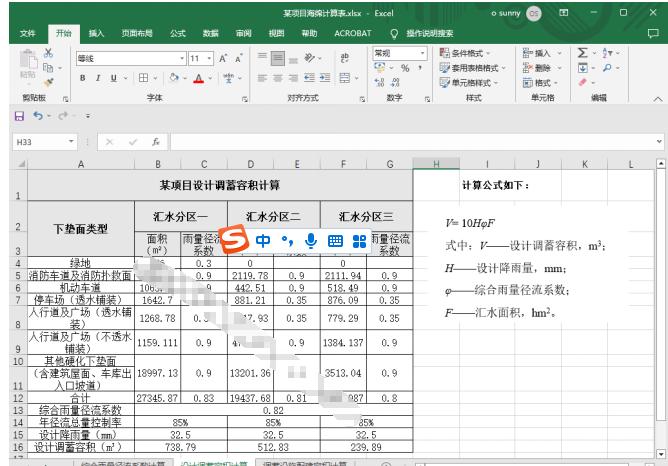Viewport: 668px width, 466px height.
Task: Open the font size 11 dropdown
Action: pos(209,58)
